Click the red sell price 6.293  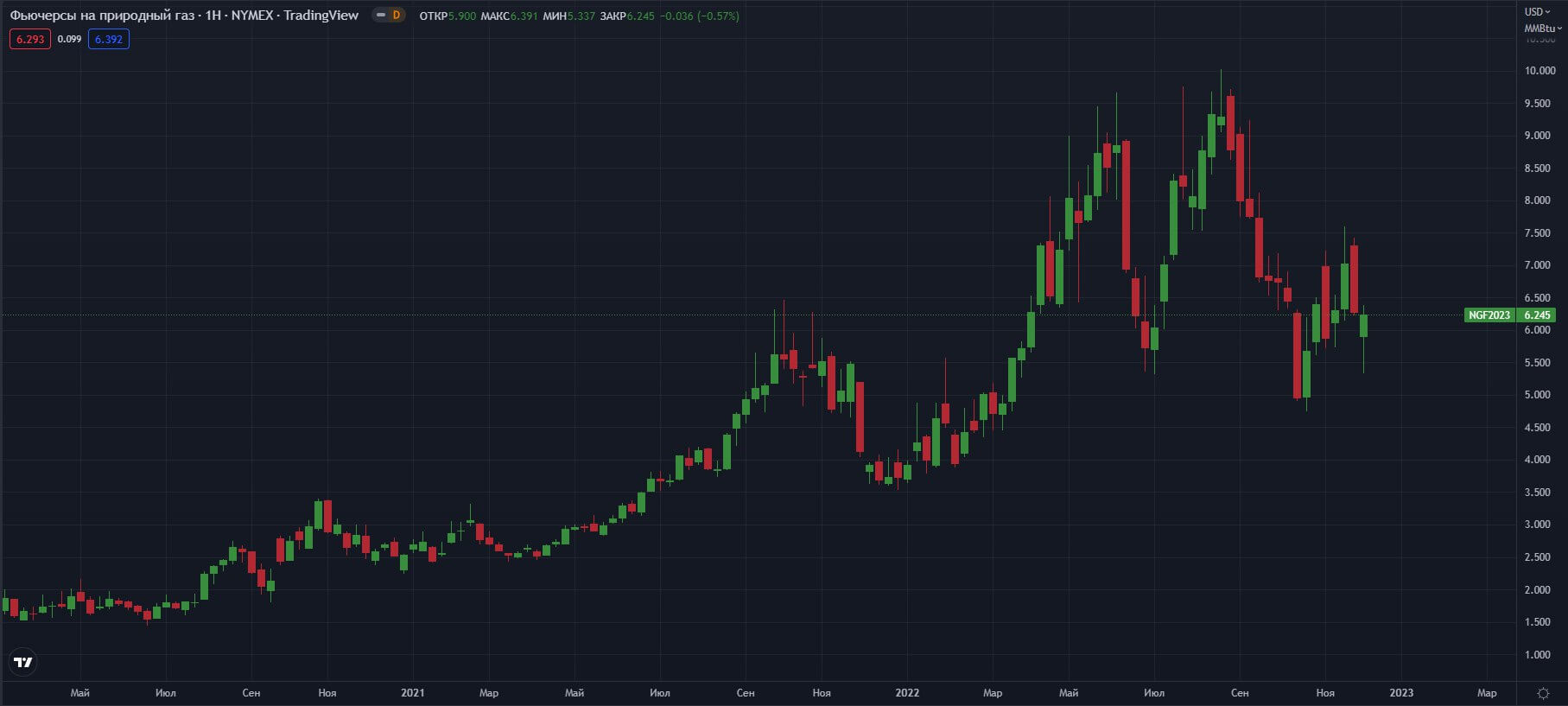30,40
